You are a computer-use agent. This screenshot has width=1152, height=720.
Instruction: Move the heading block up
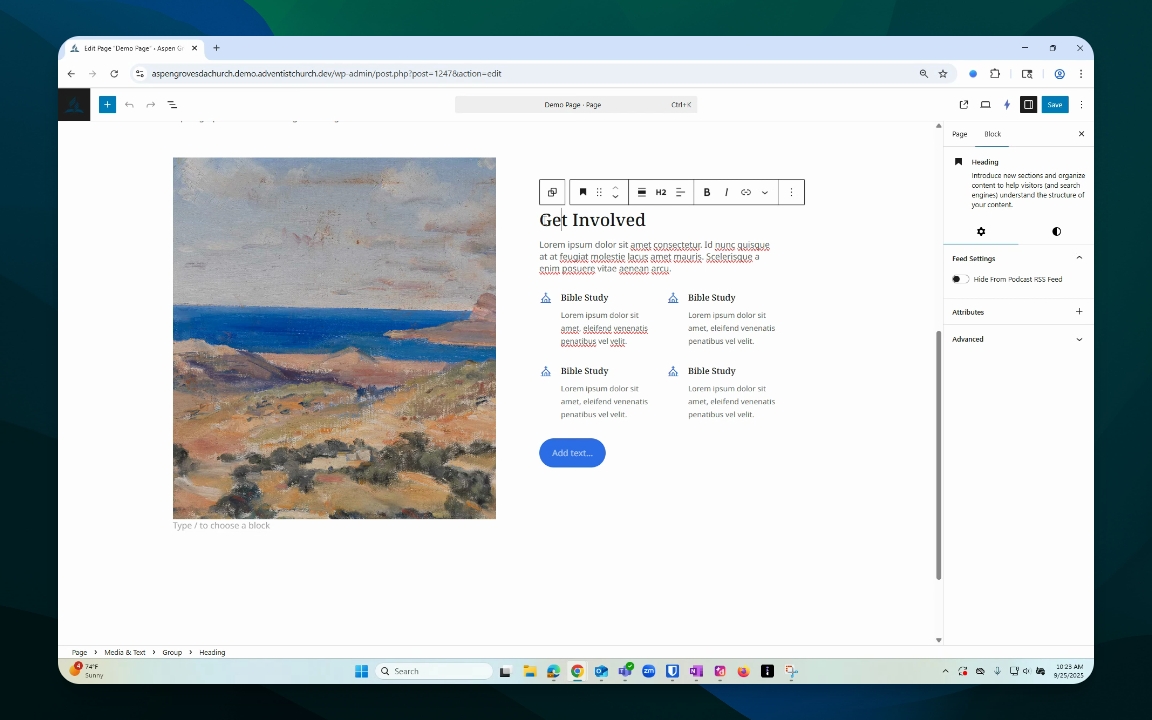click(616, 187)
